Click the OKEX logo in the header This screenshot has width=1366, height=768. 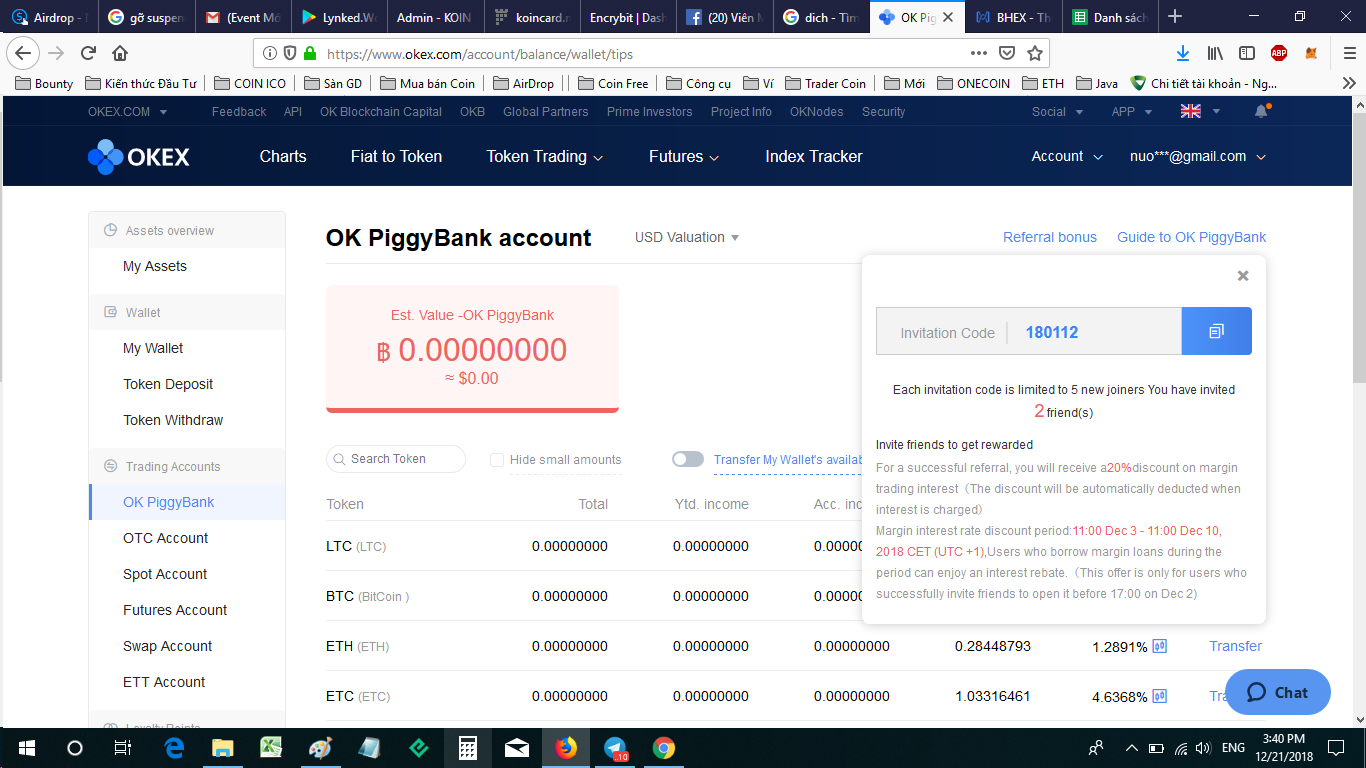pos(138,157)
